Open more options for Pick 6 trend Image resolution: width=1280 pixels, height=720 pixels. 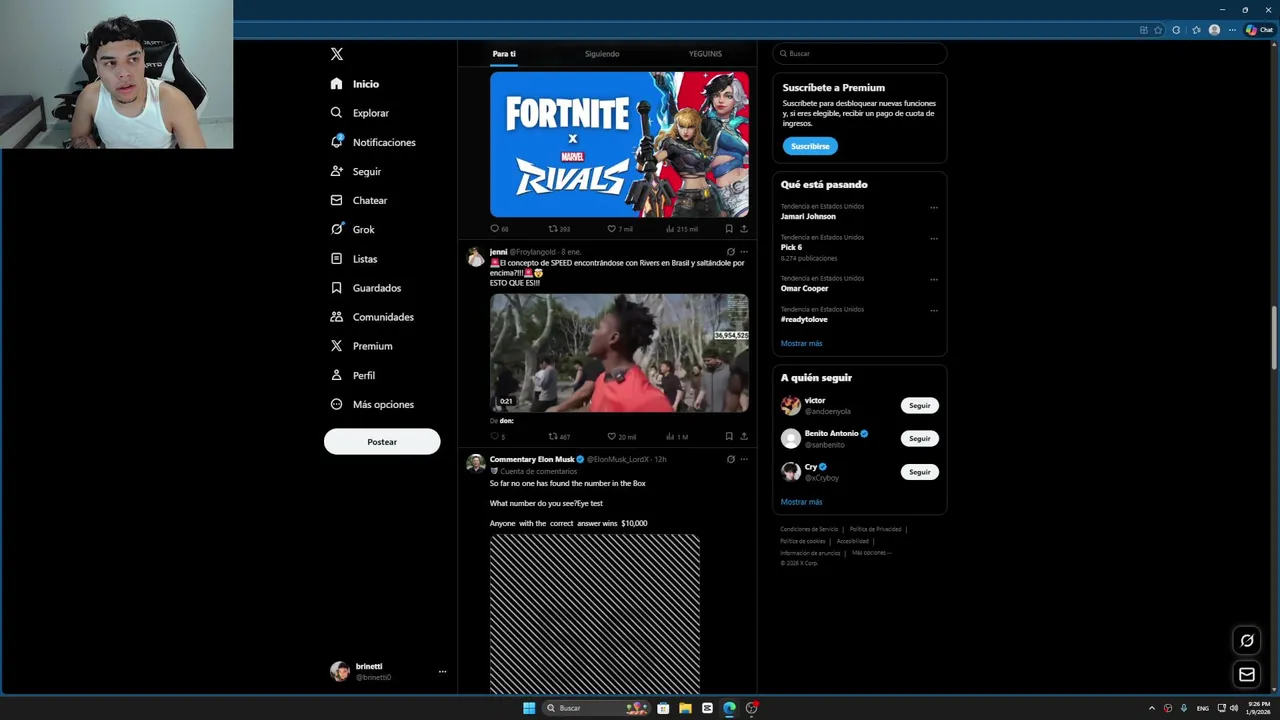click(x=934, y=239)
